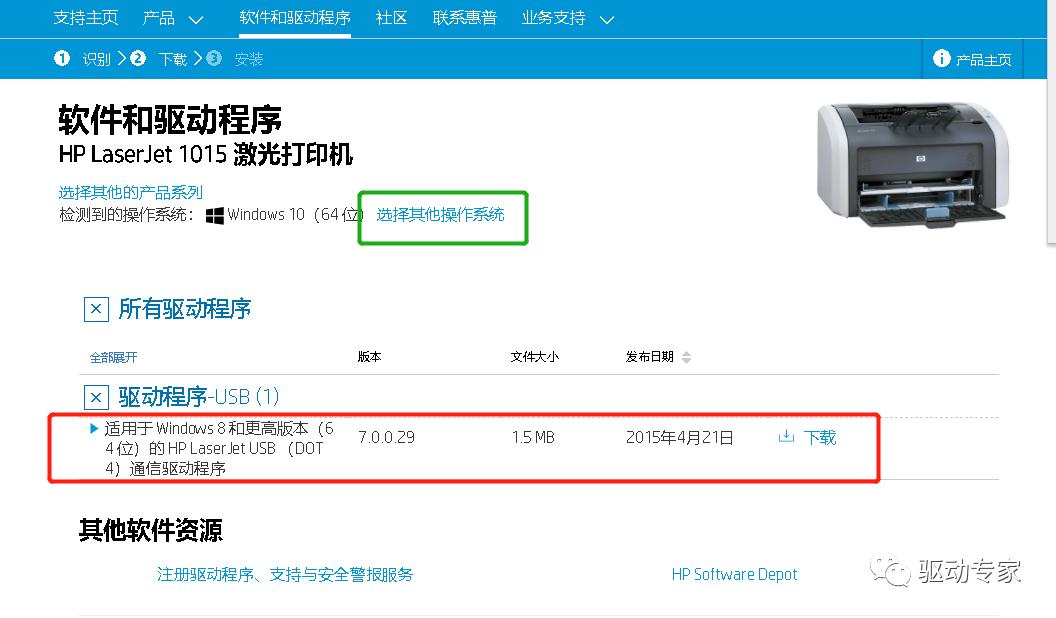Collapse the 所有驱动程序 section via its × box
Viewport: 1056px width, 618px height.
(95, 310)
